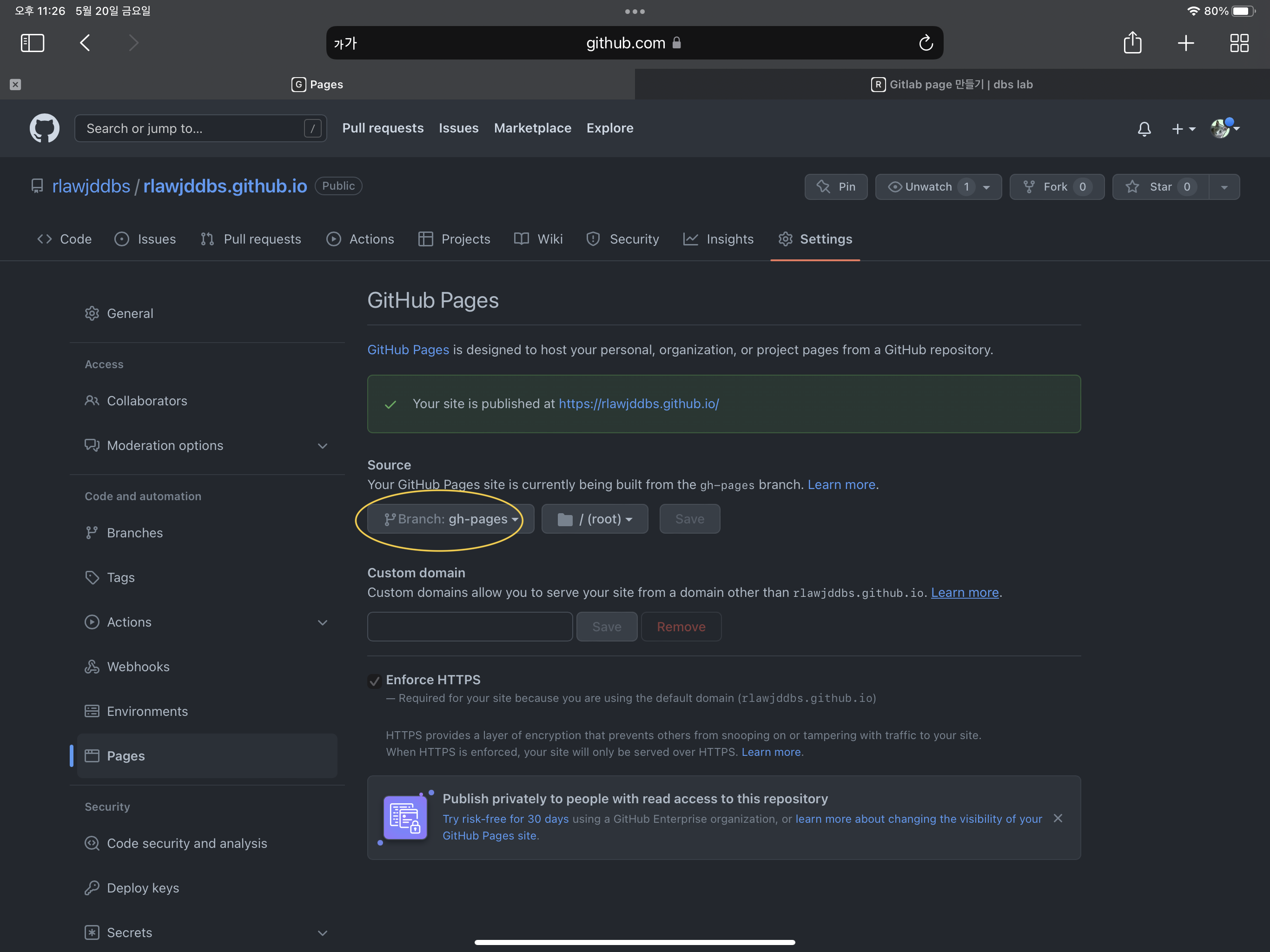Image resolution: width=1270 pixels, height=952 pixels.
Task: Open Collaborators settings
Action: (207, 401)
